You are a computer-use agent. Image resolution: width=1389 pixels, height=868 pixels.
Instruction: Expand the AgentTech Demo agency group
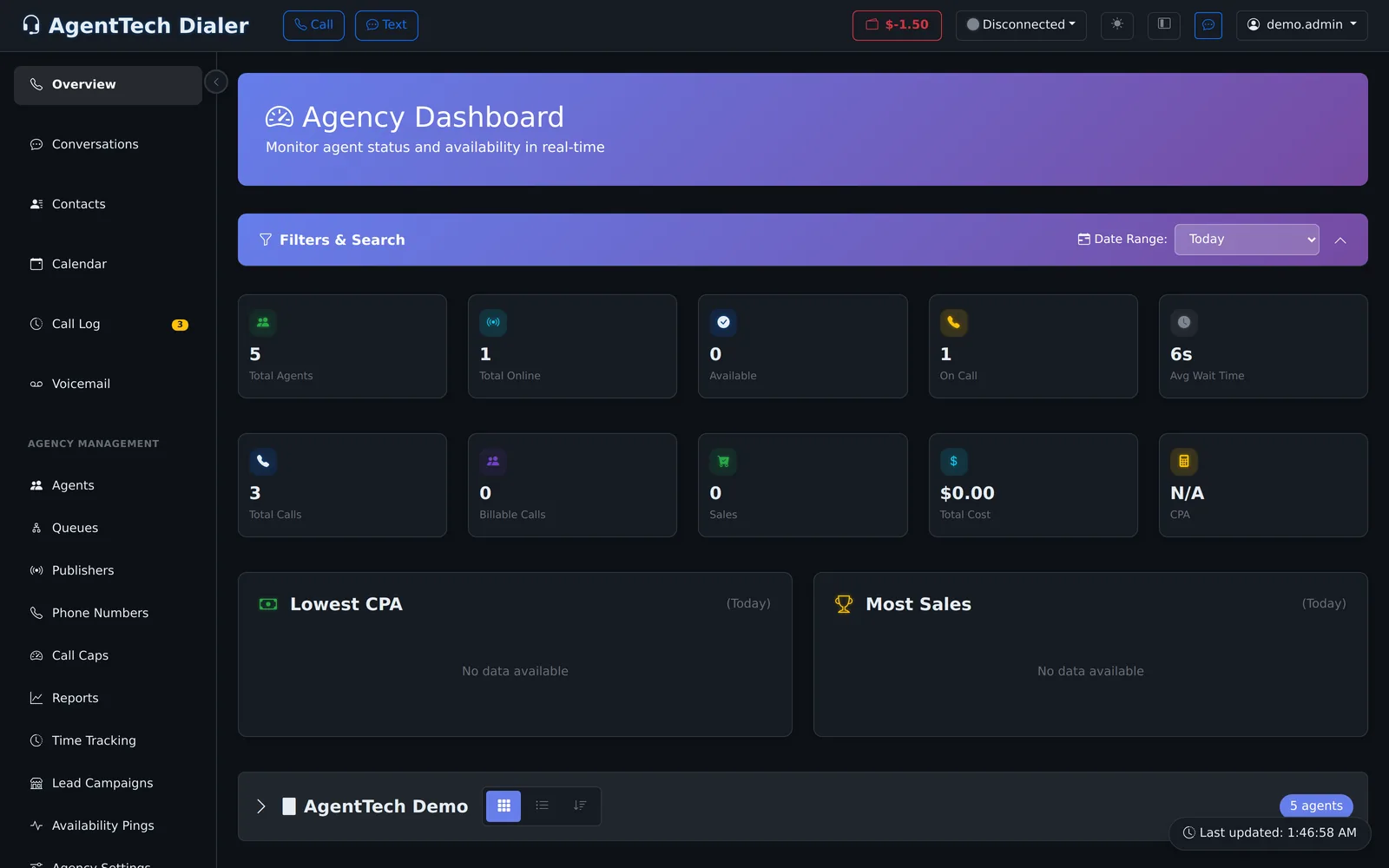(261, 806)
